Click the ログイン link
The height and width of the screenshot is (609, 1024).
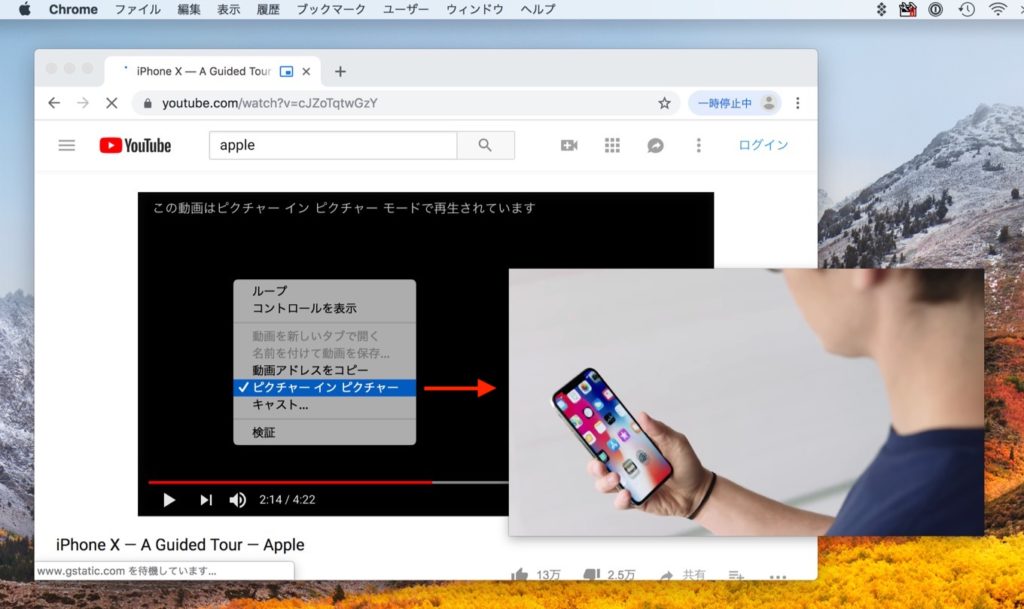pyautogui.click(x=763, y=145)
